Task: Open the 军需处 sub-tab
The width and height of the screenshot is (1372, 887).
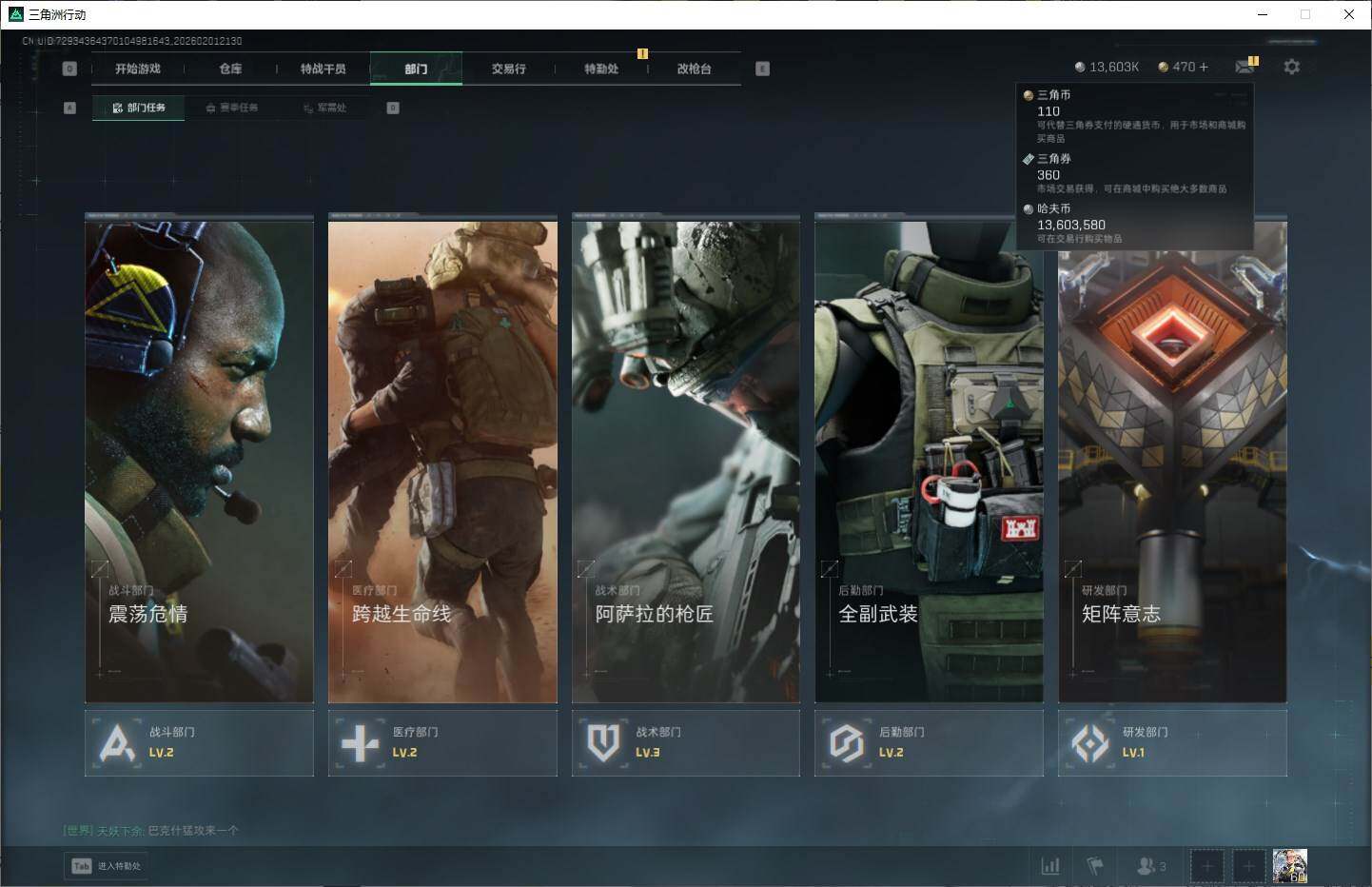Action: 325,108
